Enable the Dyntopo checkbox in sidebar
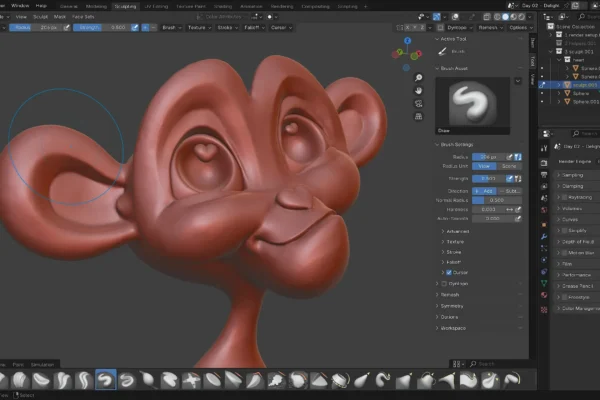The height and width of the screenshot is (400, 600). tap(444, 284)
